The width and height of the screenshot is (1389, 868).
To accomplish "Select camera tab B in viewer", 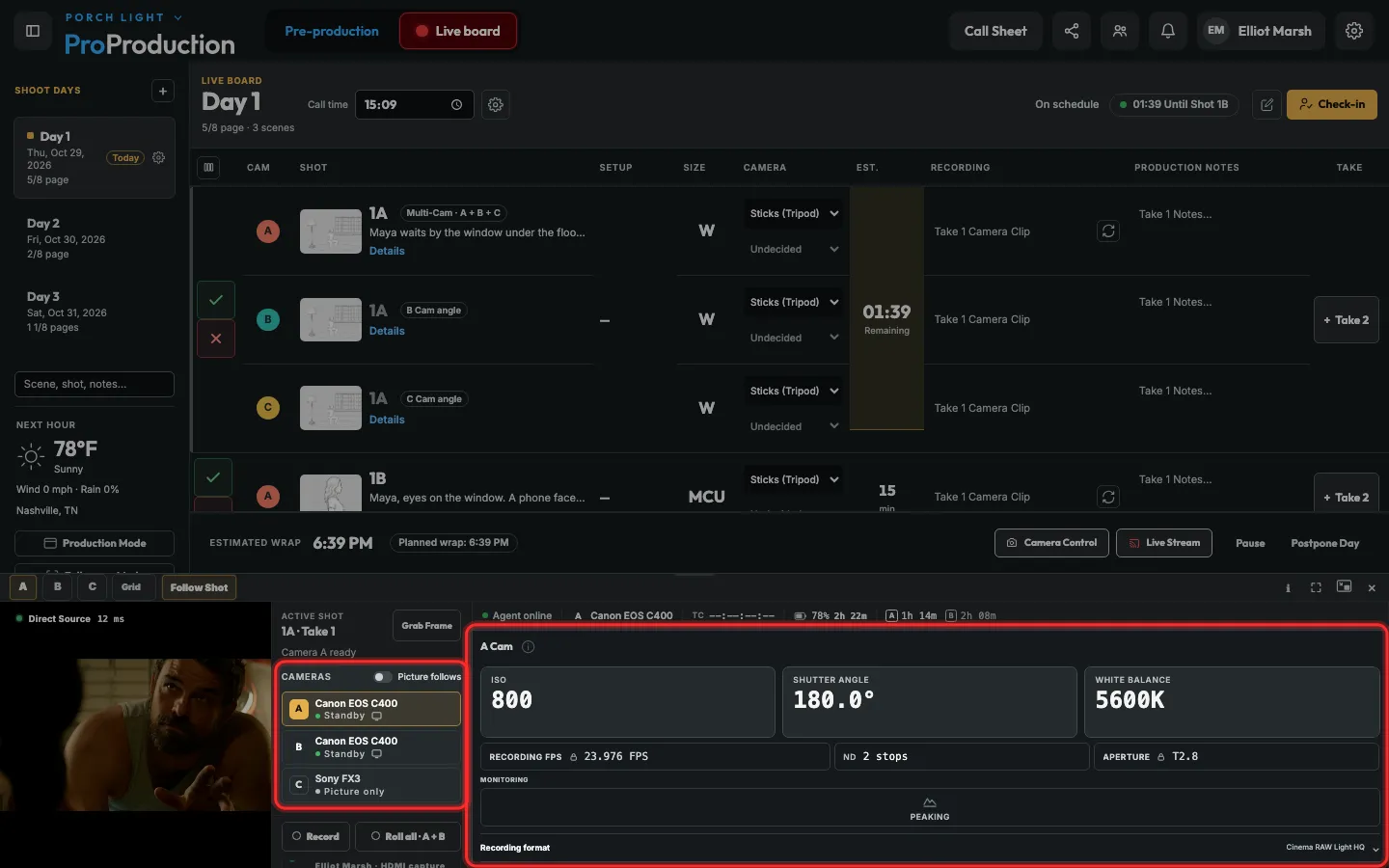I will 58,587.
